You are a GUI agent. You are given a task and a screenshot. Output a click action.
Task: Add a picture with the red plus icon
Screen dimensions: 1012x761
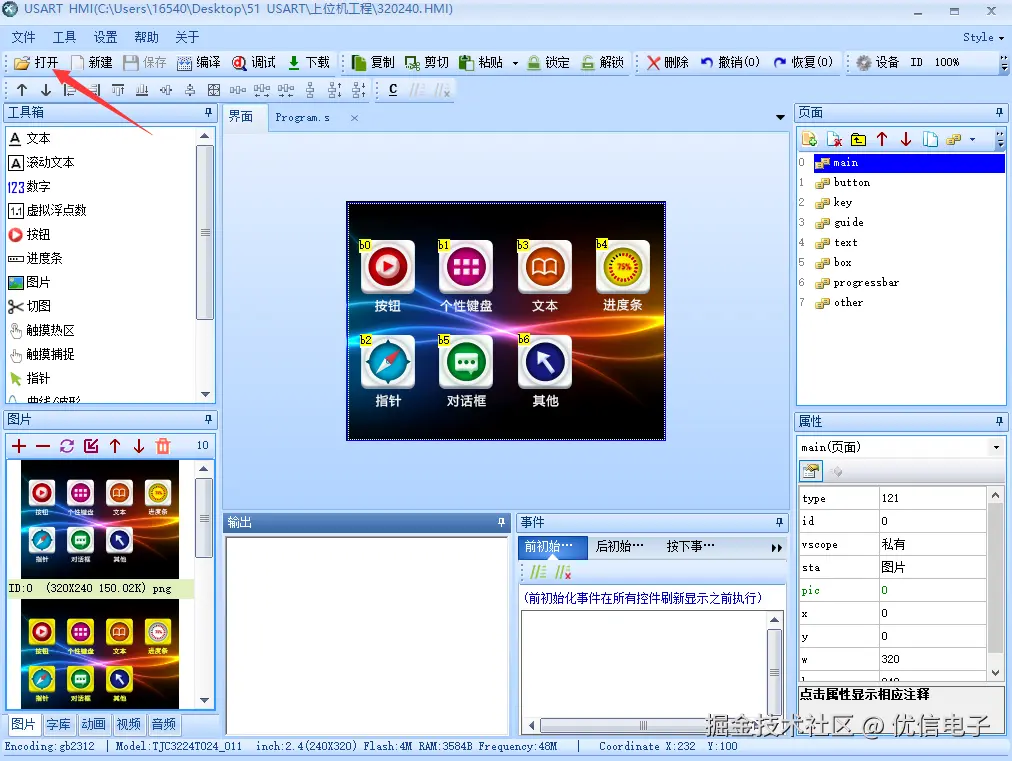click(x=19, y=446)
